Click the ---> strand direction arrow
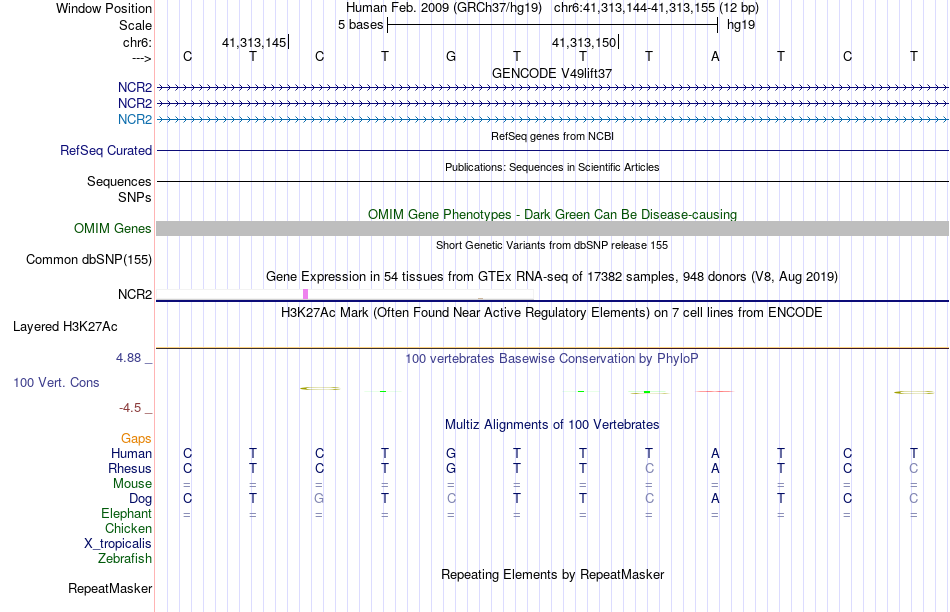The image size is (950, 612). tap(141, 58)
